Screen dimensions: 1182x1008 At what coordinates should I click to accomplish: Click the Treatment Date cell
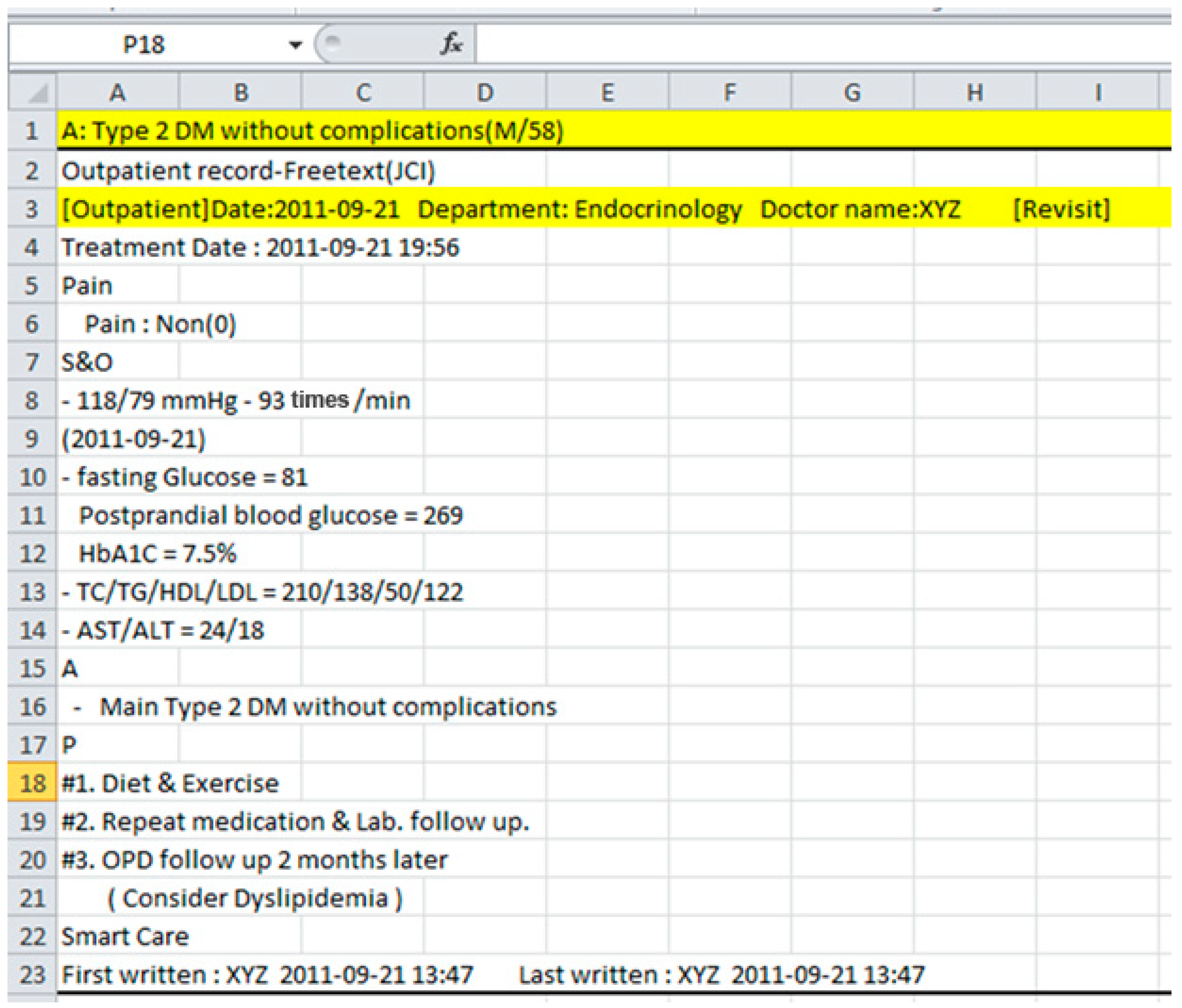117,247
